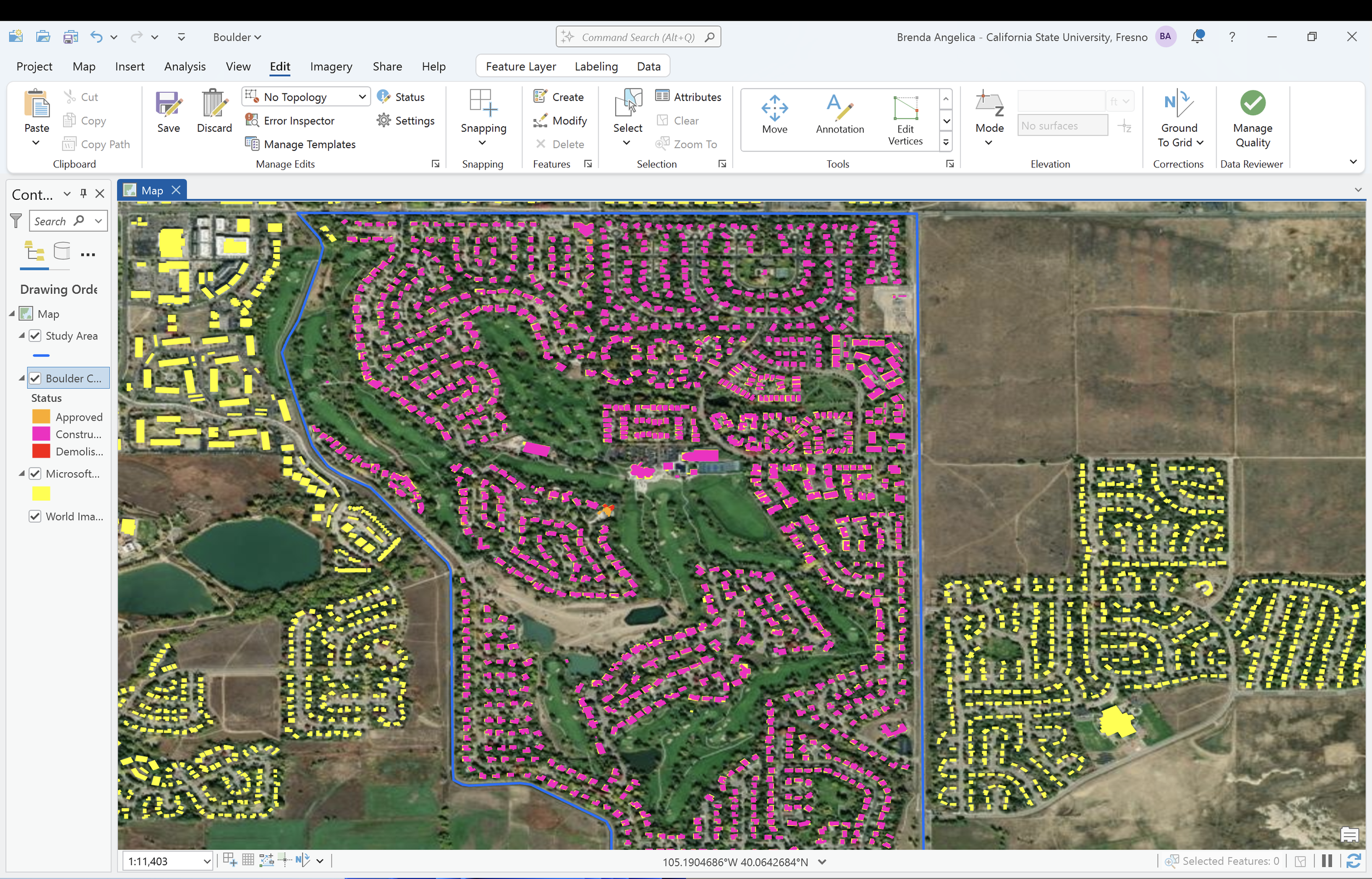Click the Discard edits icon

(x=214, y=105)
